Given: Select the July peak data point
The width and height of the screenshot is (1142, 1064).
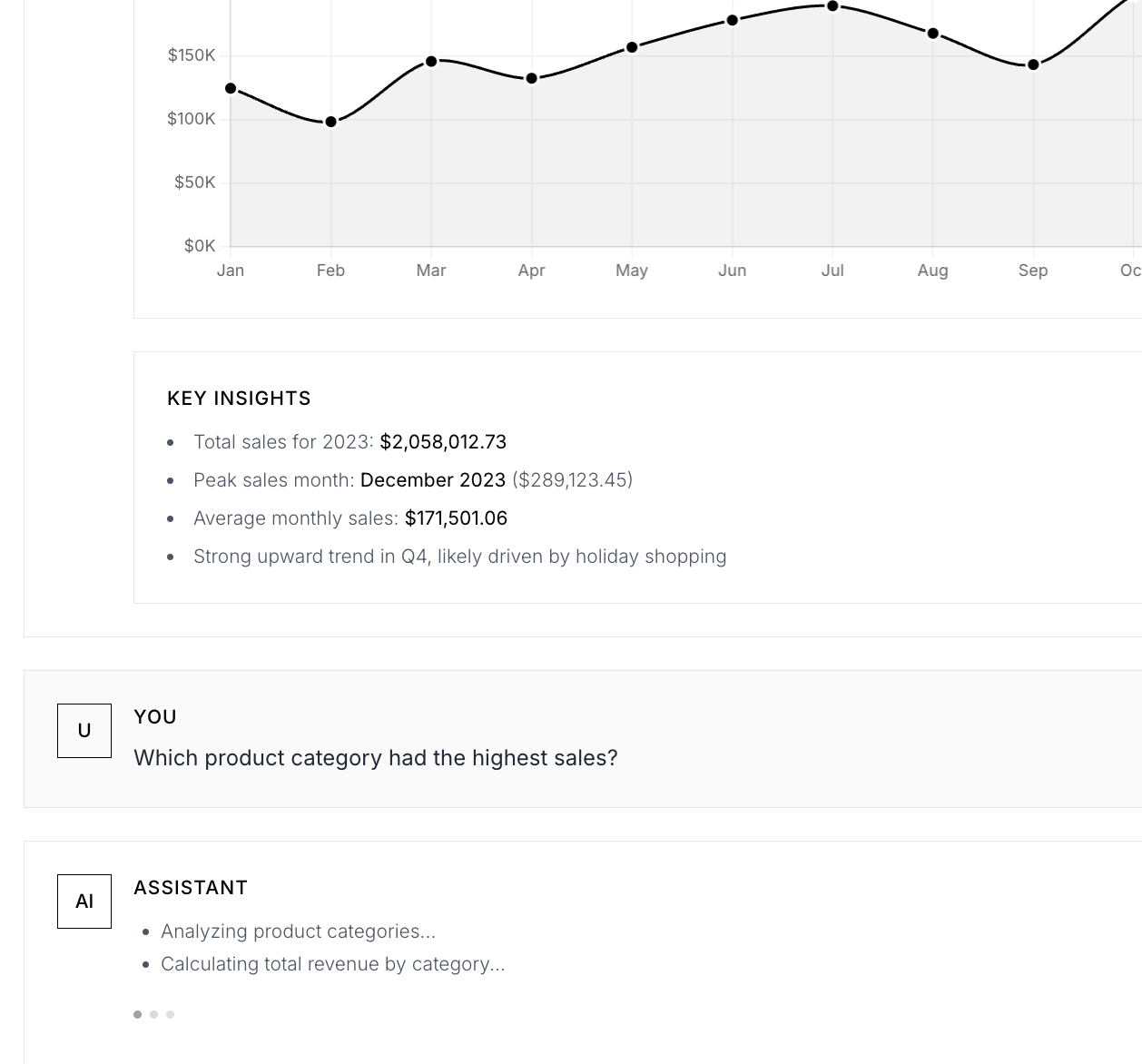Looking at the screenshot, I should click(832, 7).
